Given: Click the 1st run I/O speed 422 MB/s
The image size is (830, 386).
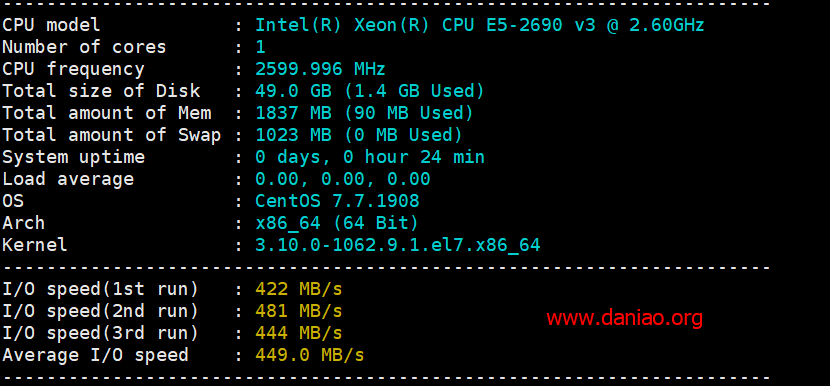Looking at the screenshot, I should 299,289.
